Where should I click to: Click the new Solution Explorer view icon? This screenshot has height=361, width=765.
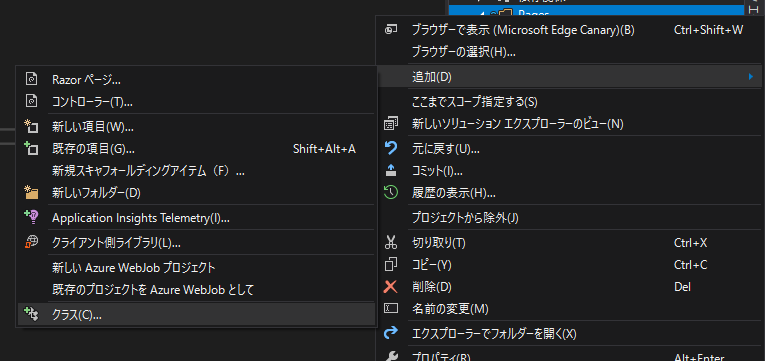(x=391, y=124)
